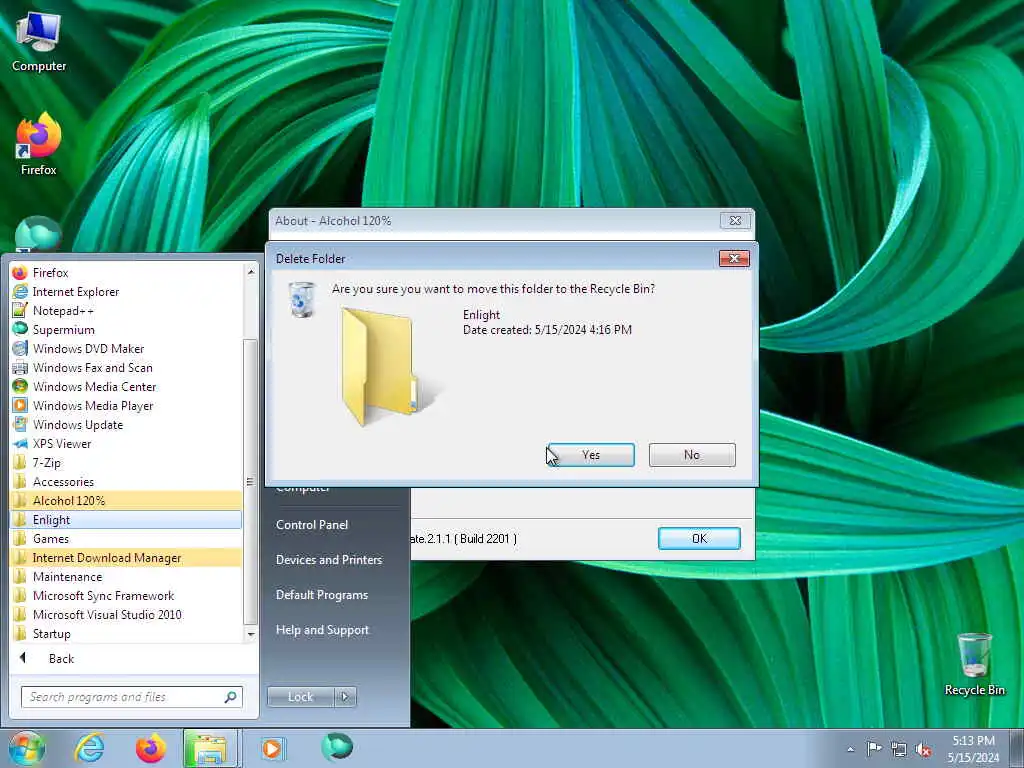Screen dimensions: 1024x768
Task: Confirm deletion with the Yes button
Action: pos(591,455)
